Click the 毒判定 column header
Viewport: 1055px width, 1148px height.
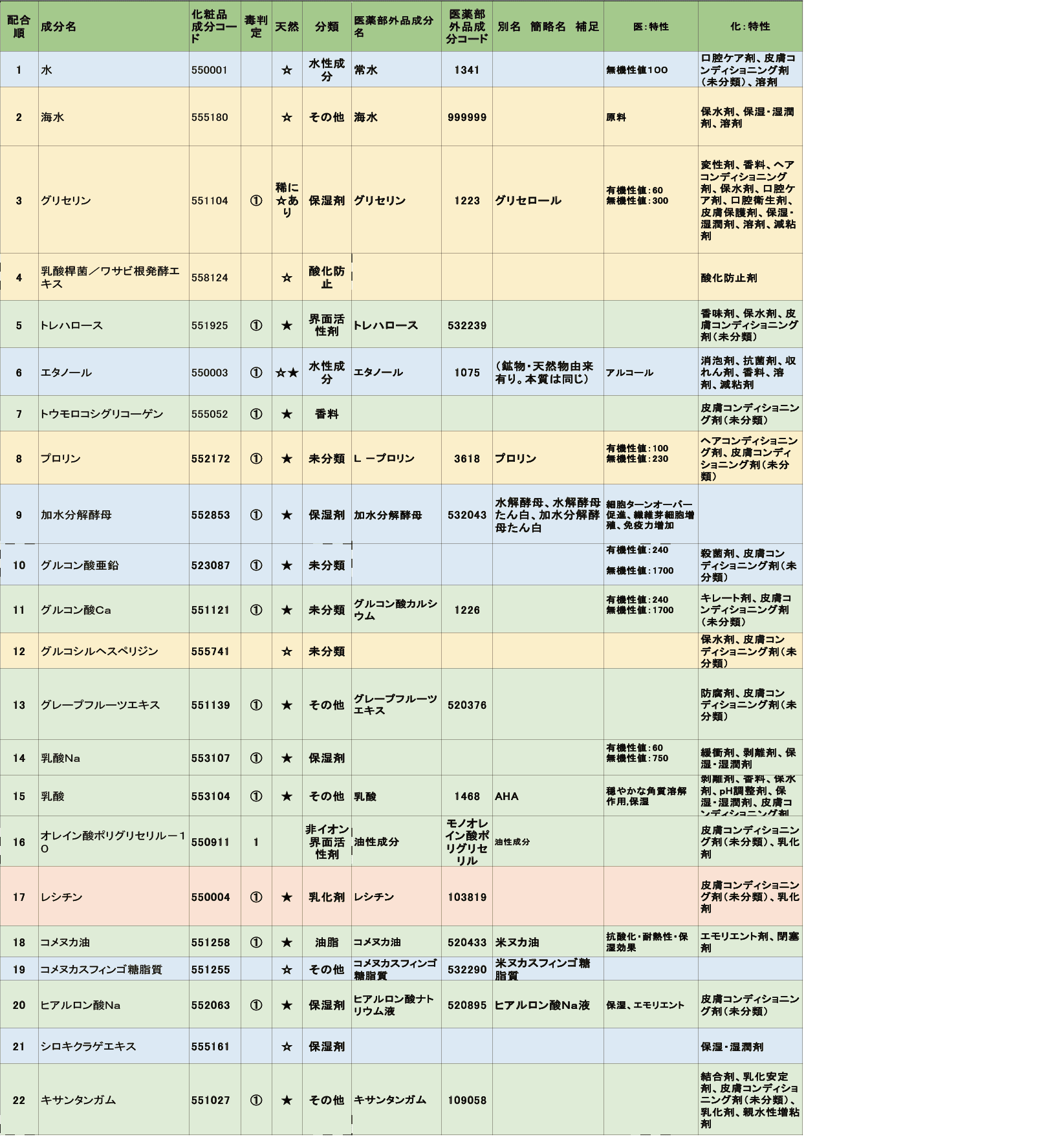(x=256, y=27)
